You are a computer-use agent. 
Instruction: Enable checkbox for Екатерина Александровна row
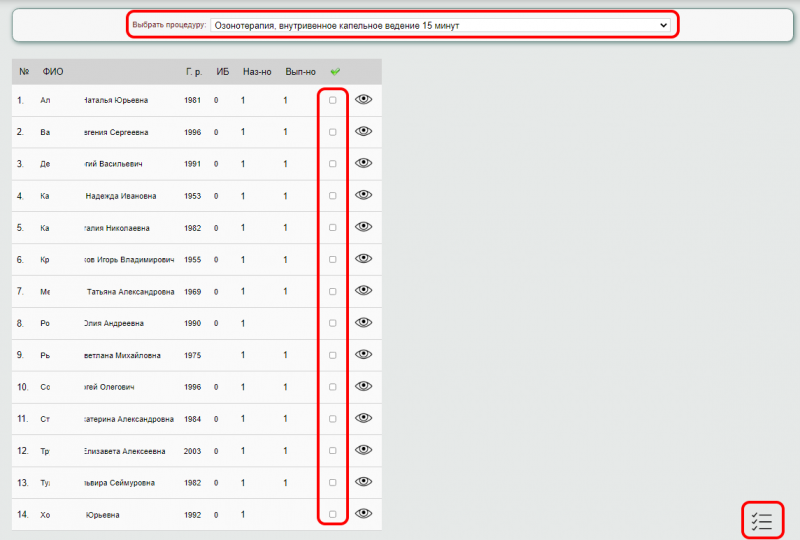coord(333,418)
